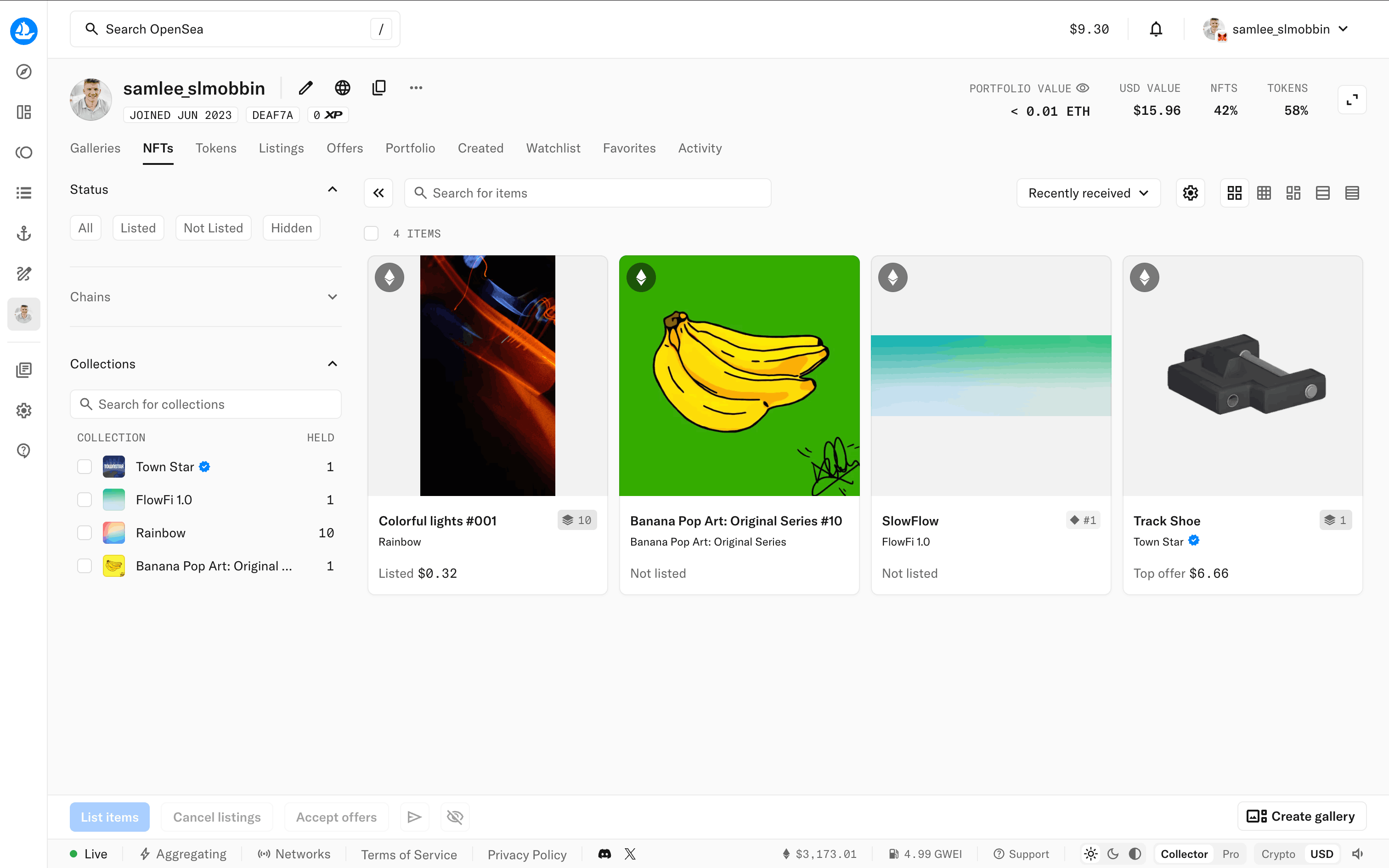This screenshot has width=1389, height=868.
Task: Click the edit profile pencil icon
Action: click(305, 88)
